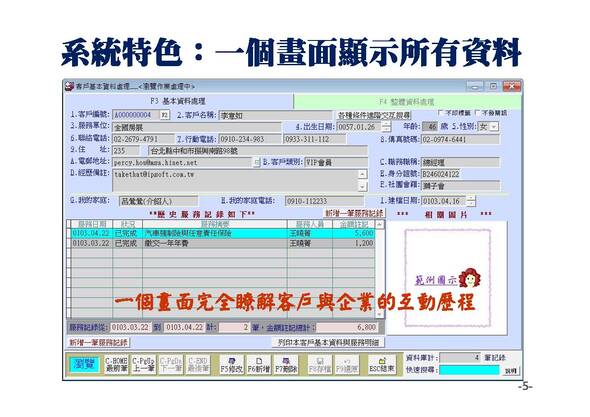590x417 pixels.
Task: Click the 聯絡電話 field 02-2679-4791
Action: coord(143,139)
